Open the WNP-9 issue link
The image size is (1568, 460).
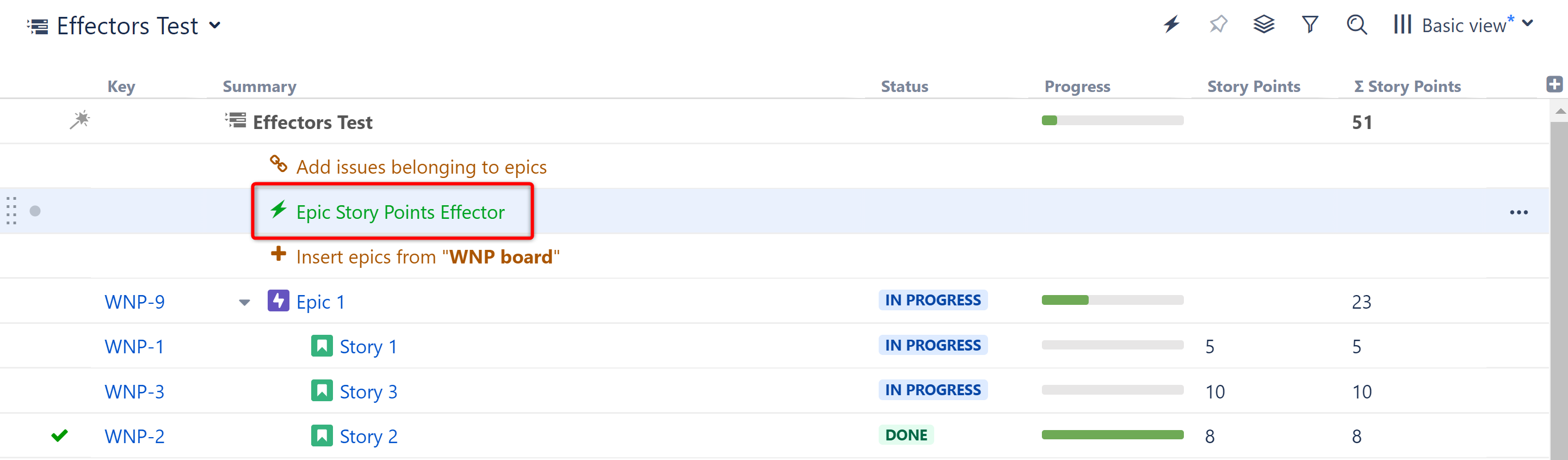coord(134,302)
